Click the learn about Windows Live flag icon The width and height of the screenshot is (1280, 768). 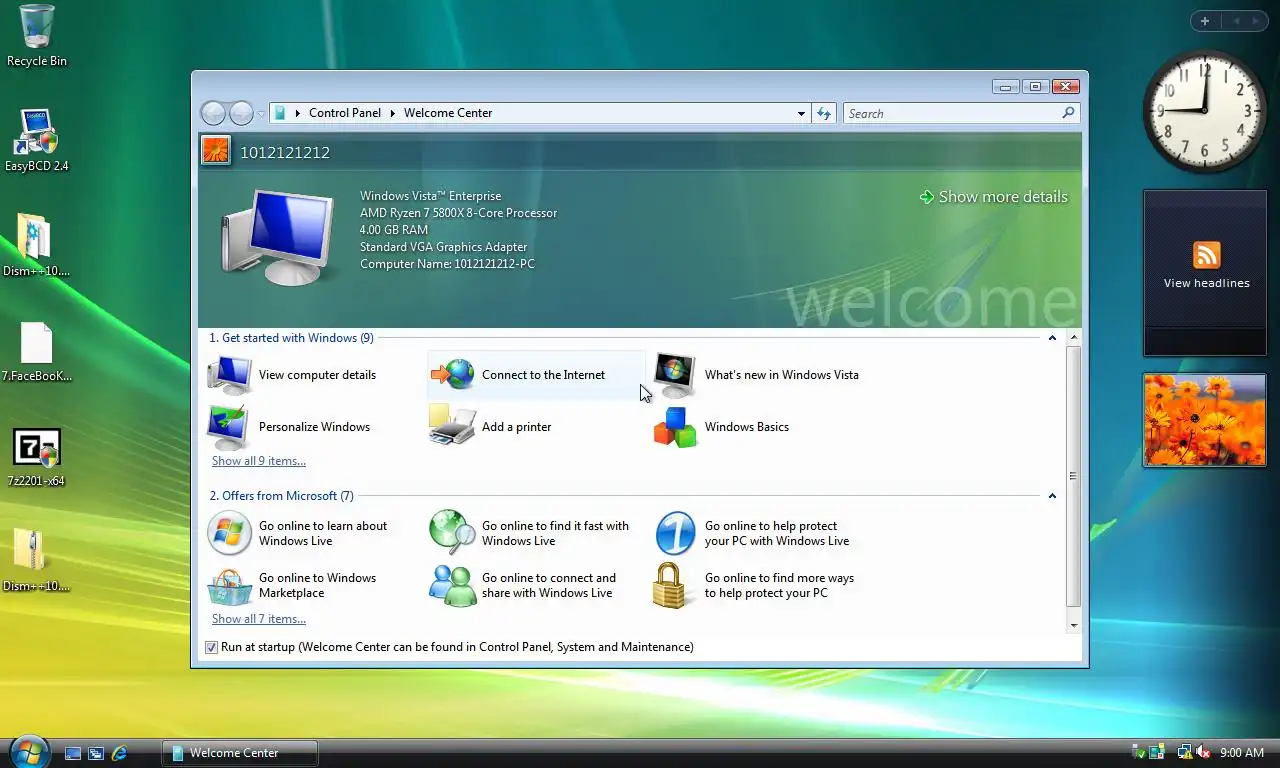click(229, 533)
